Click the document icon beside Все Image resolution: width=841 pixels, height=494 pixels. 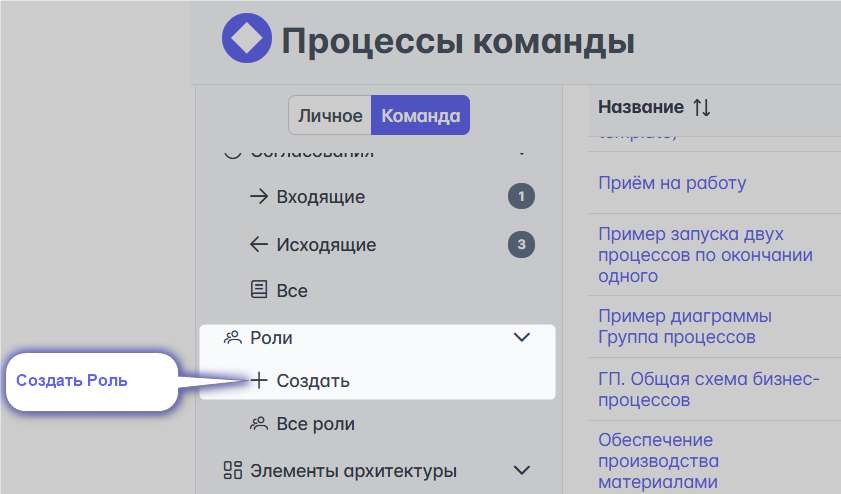point(259,290)
